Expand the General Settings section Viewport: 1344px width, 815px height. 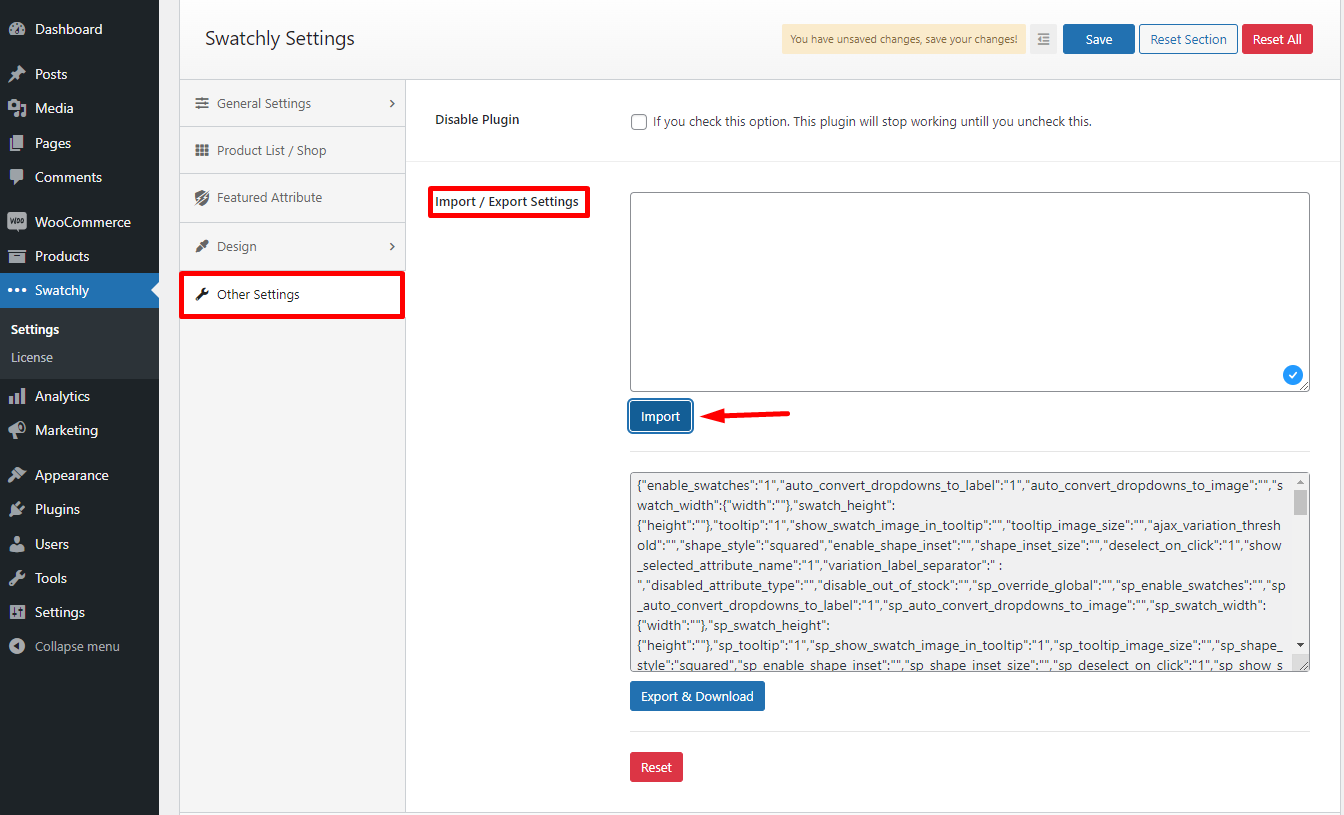pos(292,103)
